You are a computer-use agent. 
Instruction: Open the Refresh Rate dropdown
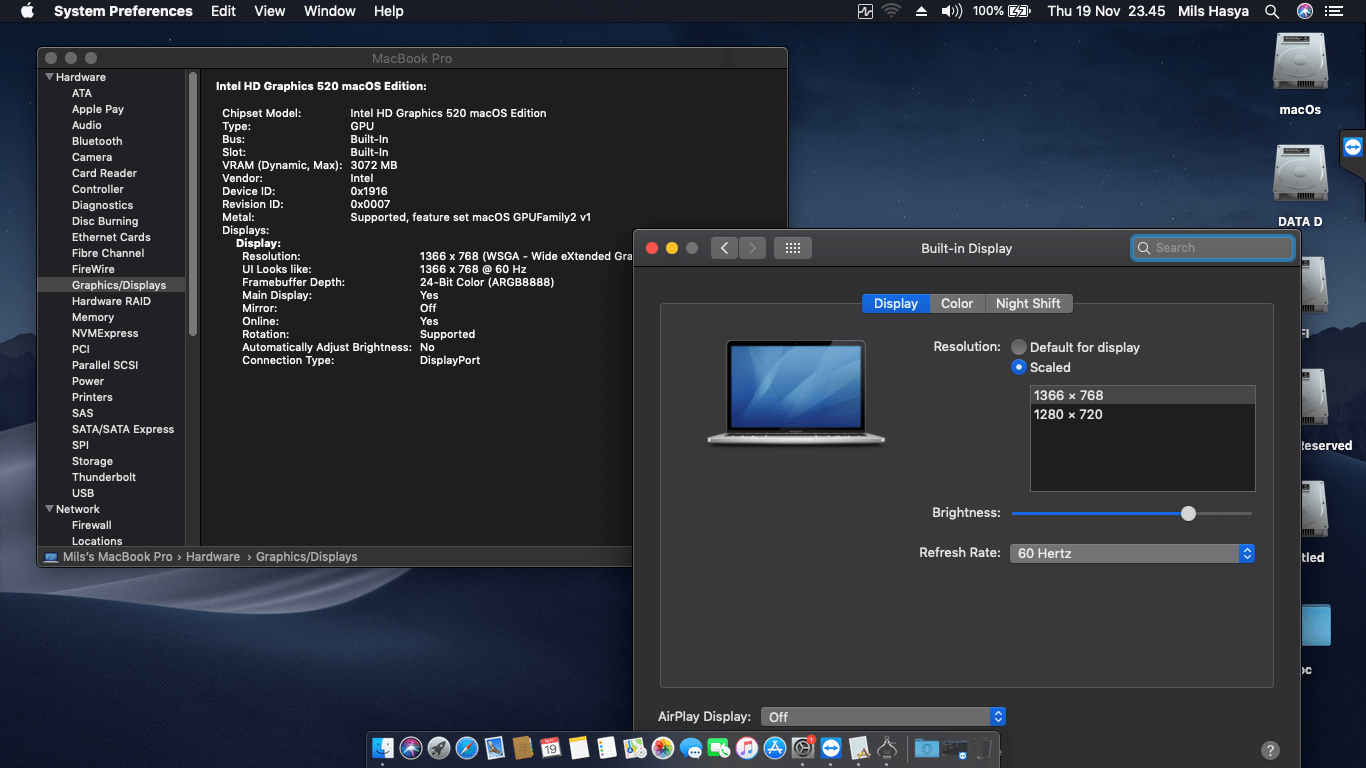(1131, 552)
